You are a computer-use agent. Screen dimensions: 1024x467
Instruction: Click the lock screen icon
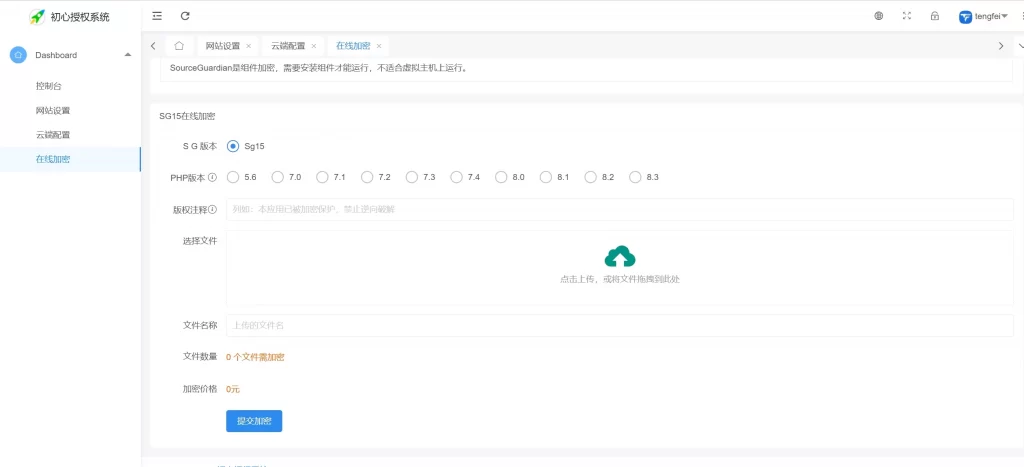[935, 16]
